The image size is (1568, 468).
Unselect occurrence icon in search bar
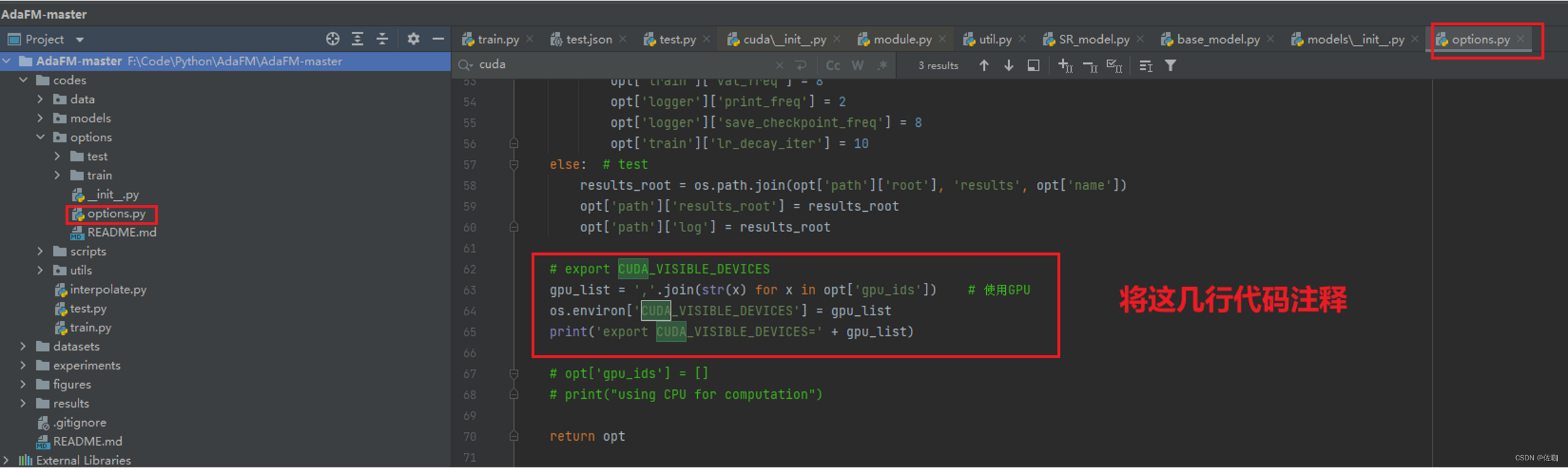(1090, 66)
